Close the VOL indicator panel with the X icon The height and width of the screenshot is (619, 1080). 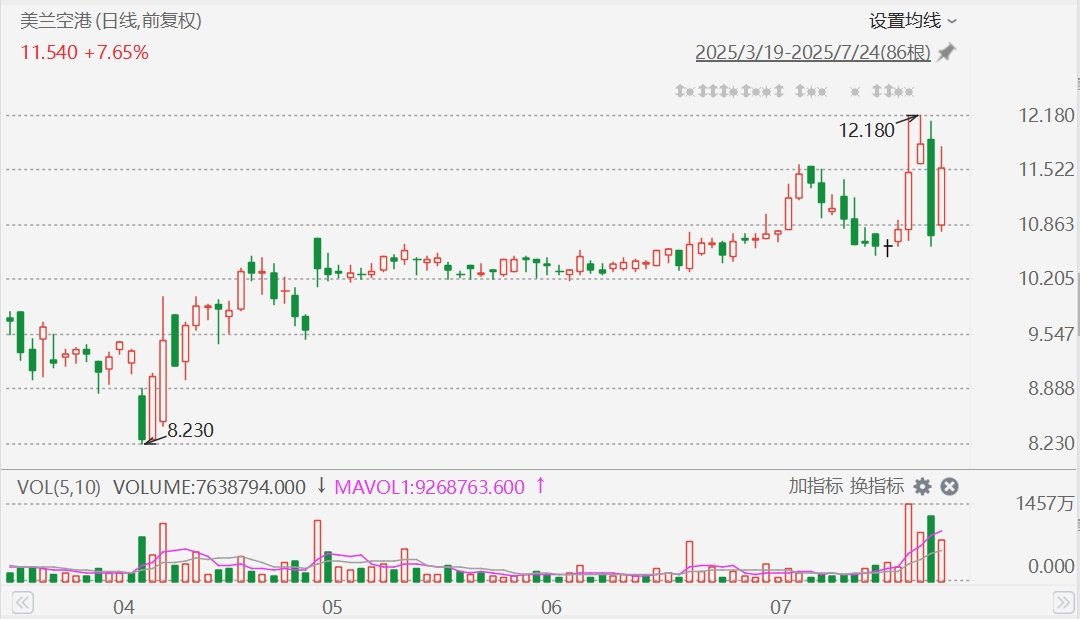click(949, 487)
